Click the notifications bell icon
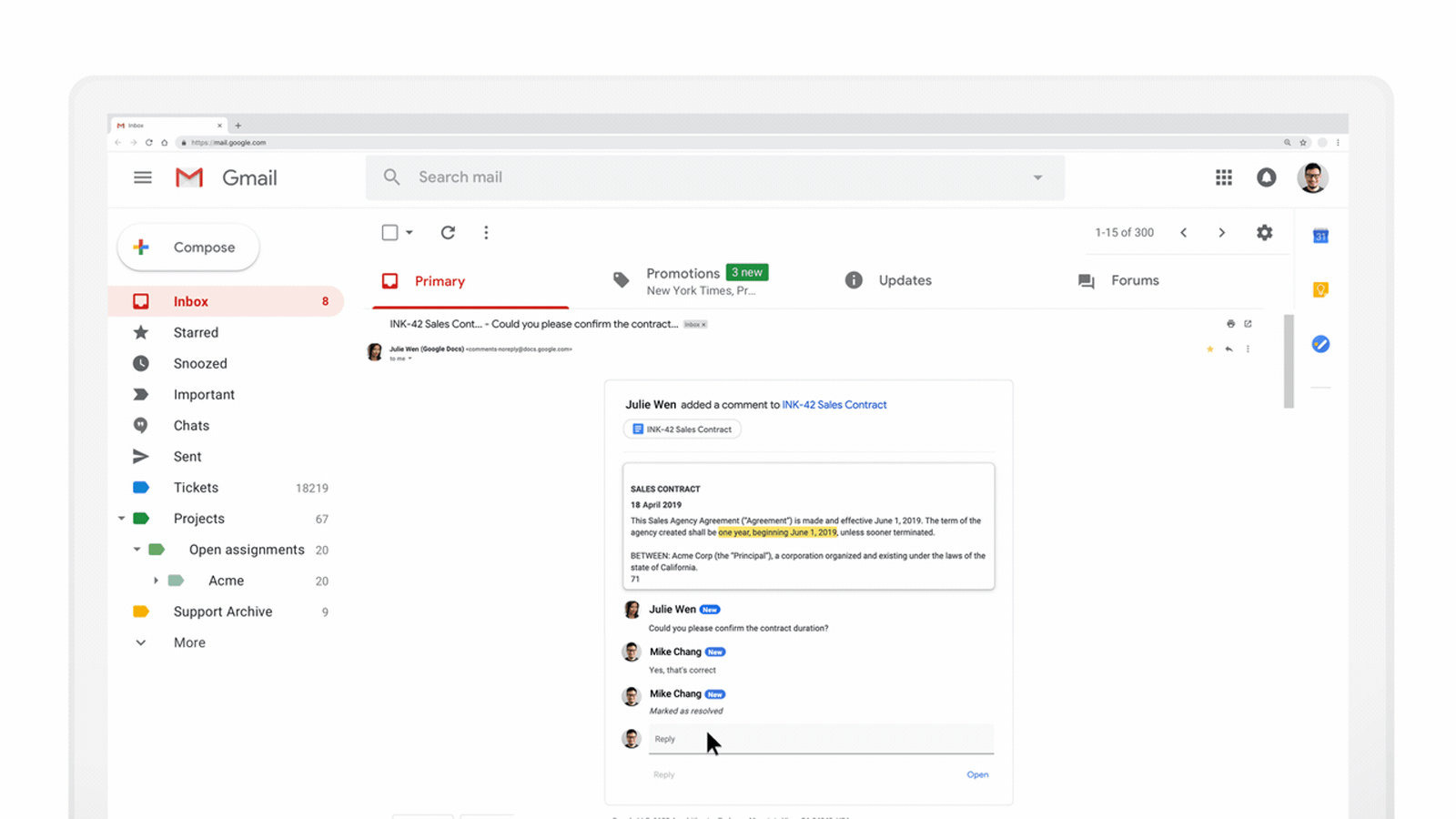The image size is (1456, 819). tap(1266, 177)
